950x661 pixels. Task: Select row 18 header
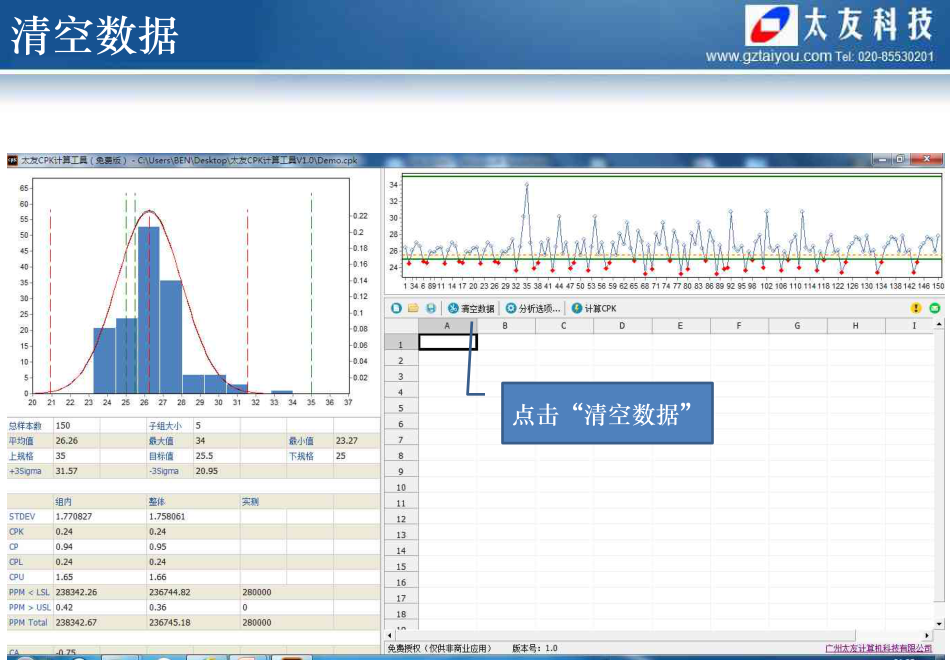pos(401,614)
